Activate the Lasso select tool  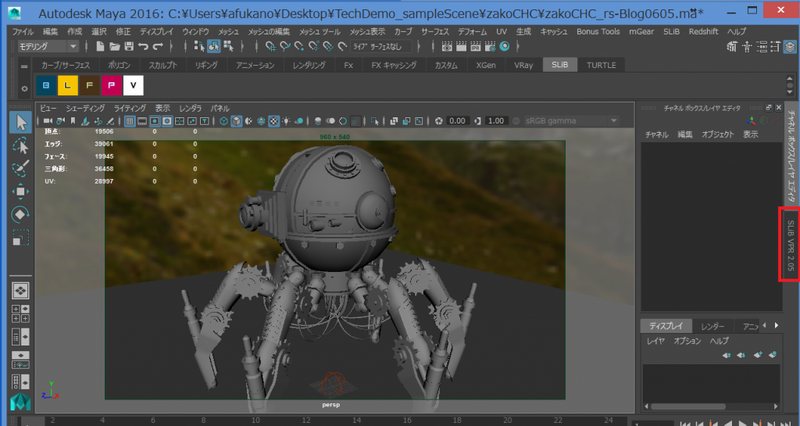[x=20, y=146]
